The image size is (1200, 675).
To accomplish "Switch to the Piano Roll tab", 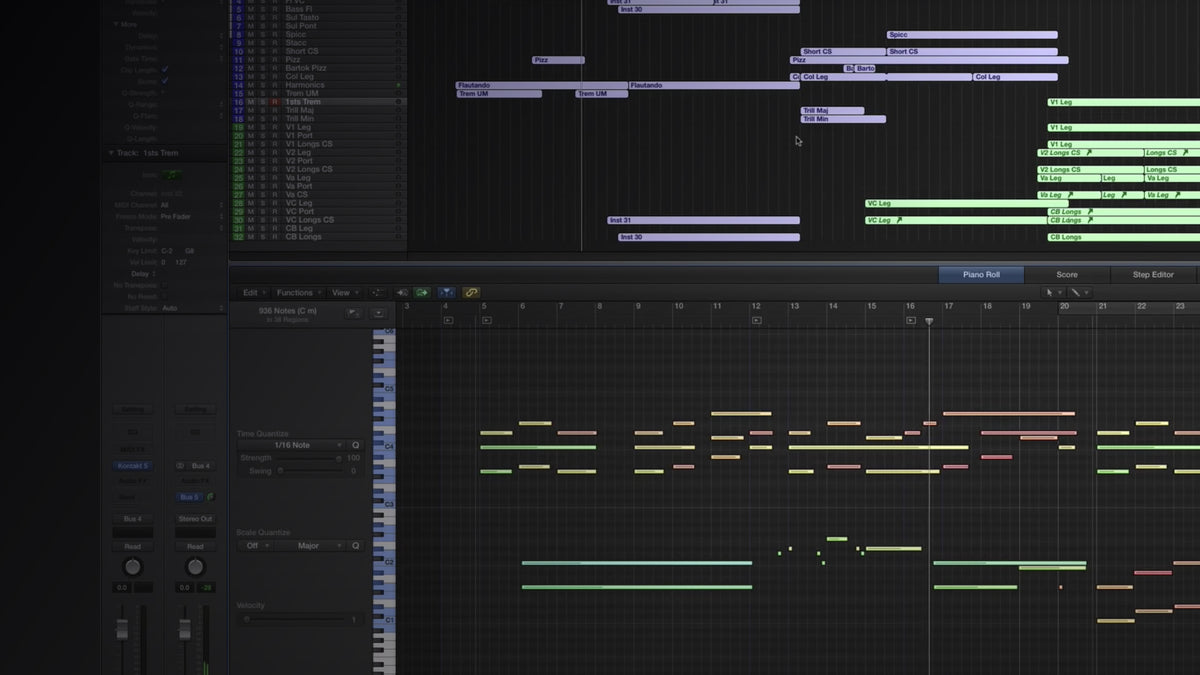I will tap(981, 274).
